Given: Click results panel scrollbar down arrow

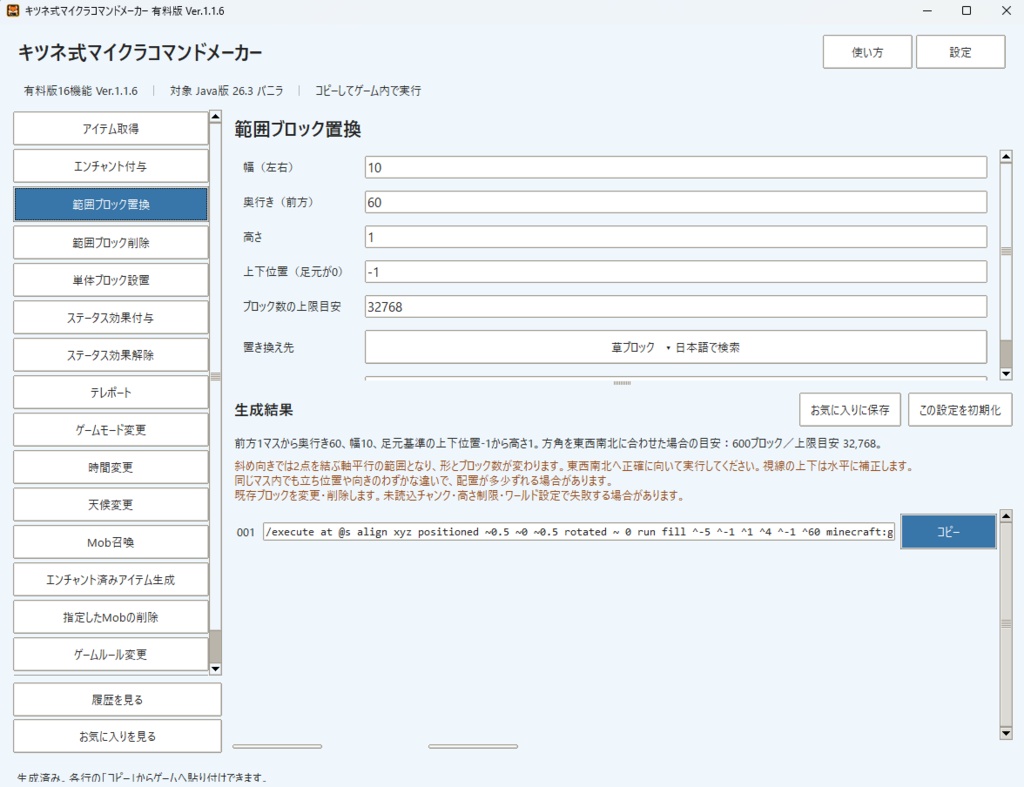Looking at the screenshot, I should click(1006, 733).
